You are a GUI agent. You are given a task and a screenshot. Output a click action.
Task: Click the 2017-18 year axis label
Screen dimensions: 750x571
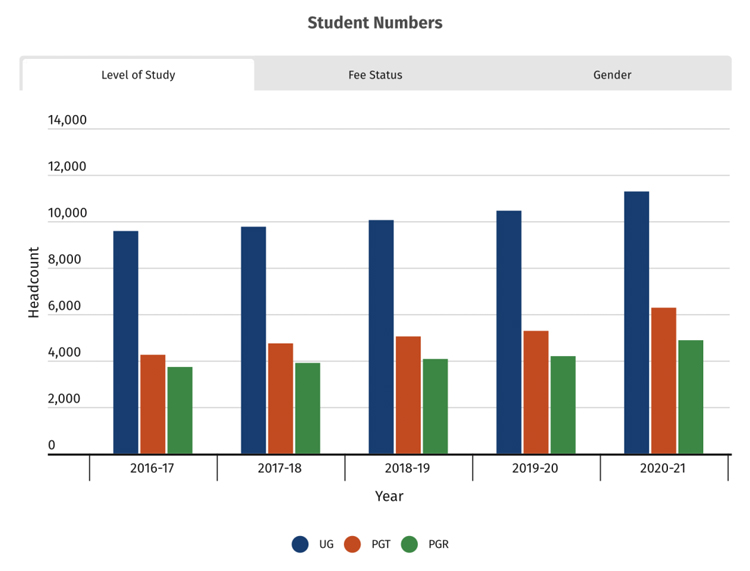[280, 468]
